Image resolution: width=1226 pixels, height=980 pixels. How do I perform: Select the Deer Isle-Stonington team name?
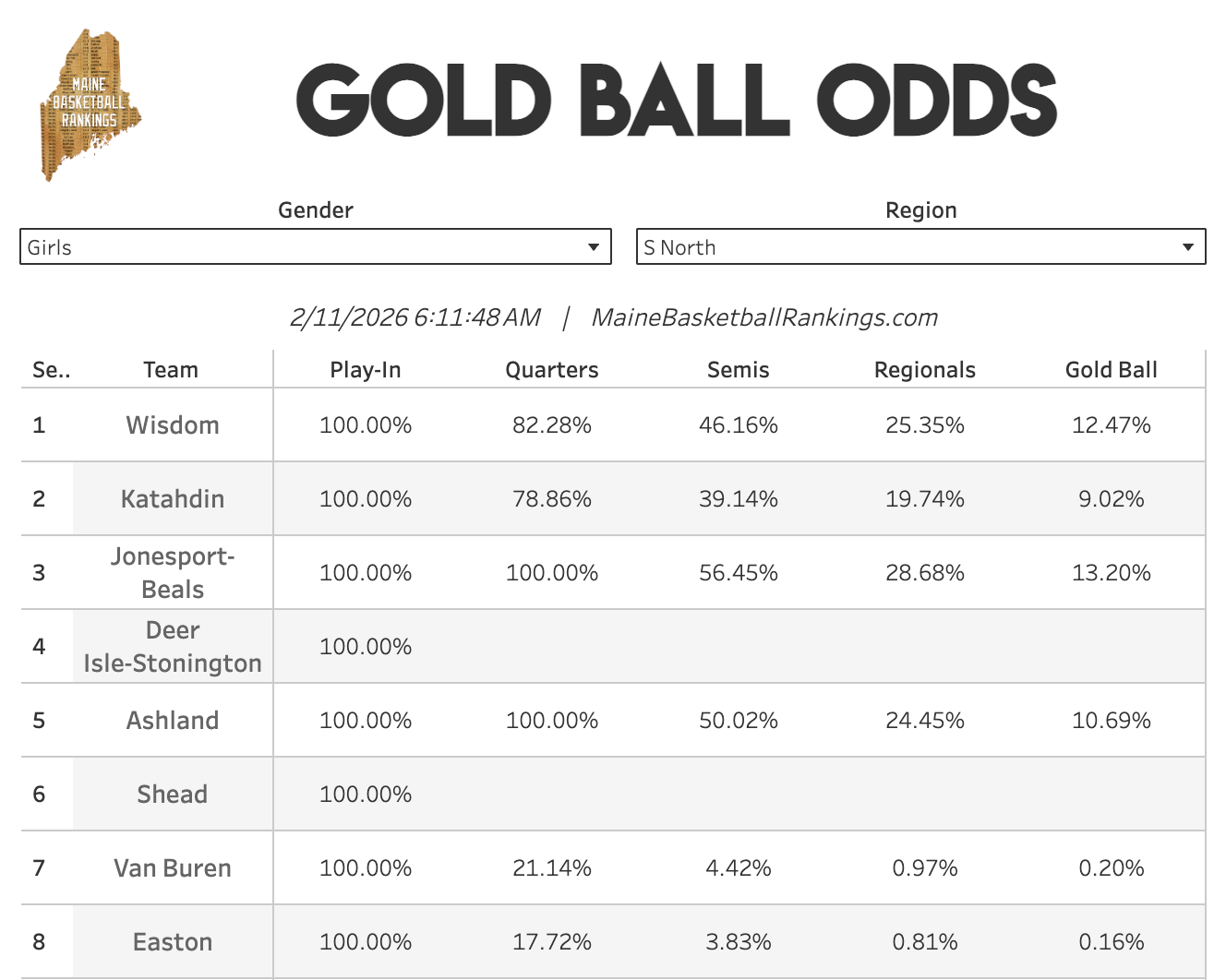tap(173, 647)
